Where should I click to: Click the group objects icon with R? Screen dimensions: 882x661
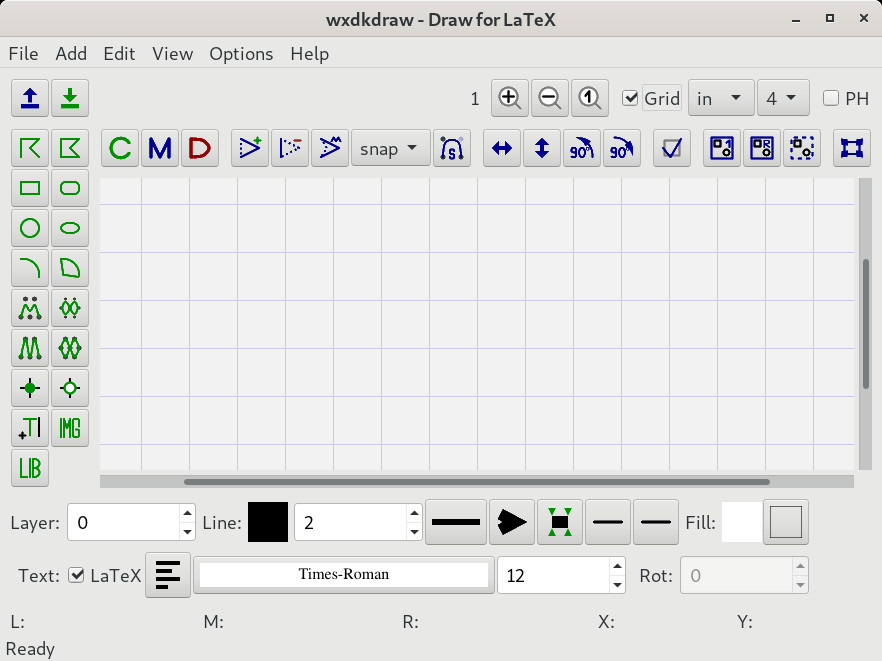pos(762,149)
